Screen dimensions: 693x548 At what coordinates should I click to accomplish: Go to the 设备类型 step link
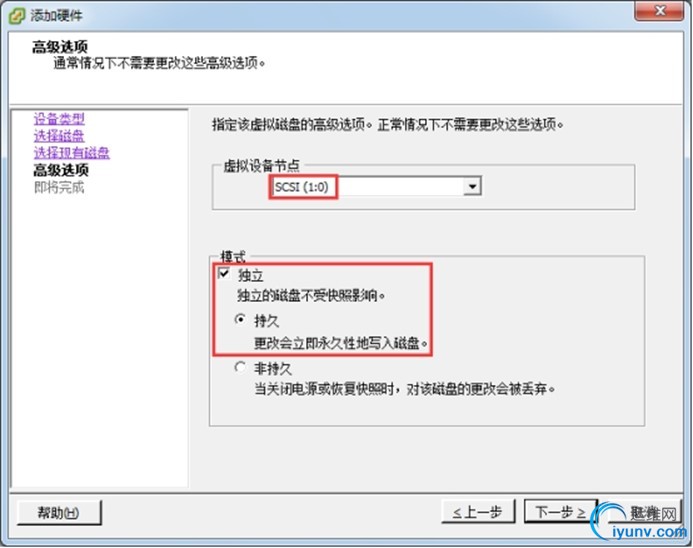click(x=59, y=118)
